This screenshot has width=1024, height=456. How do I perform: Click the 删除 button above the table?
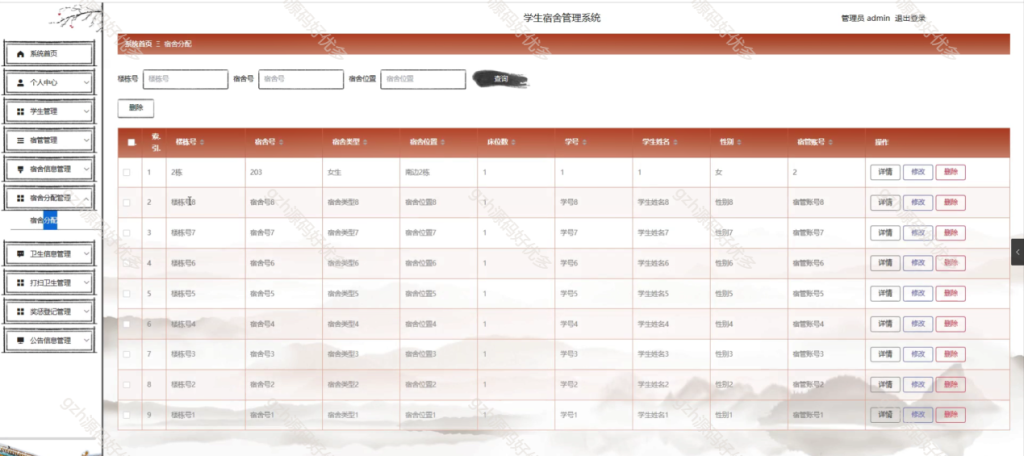click(136, 108)
